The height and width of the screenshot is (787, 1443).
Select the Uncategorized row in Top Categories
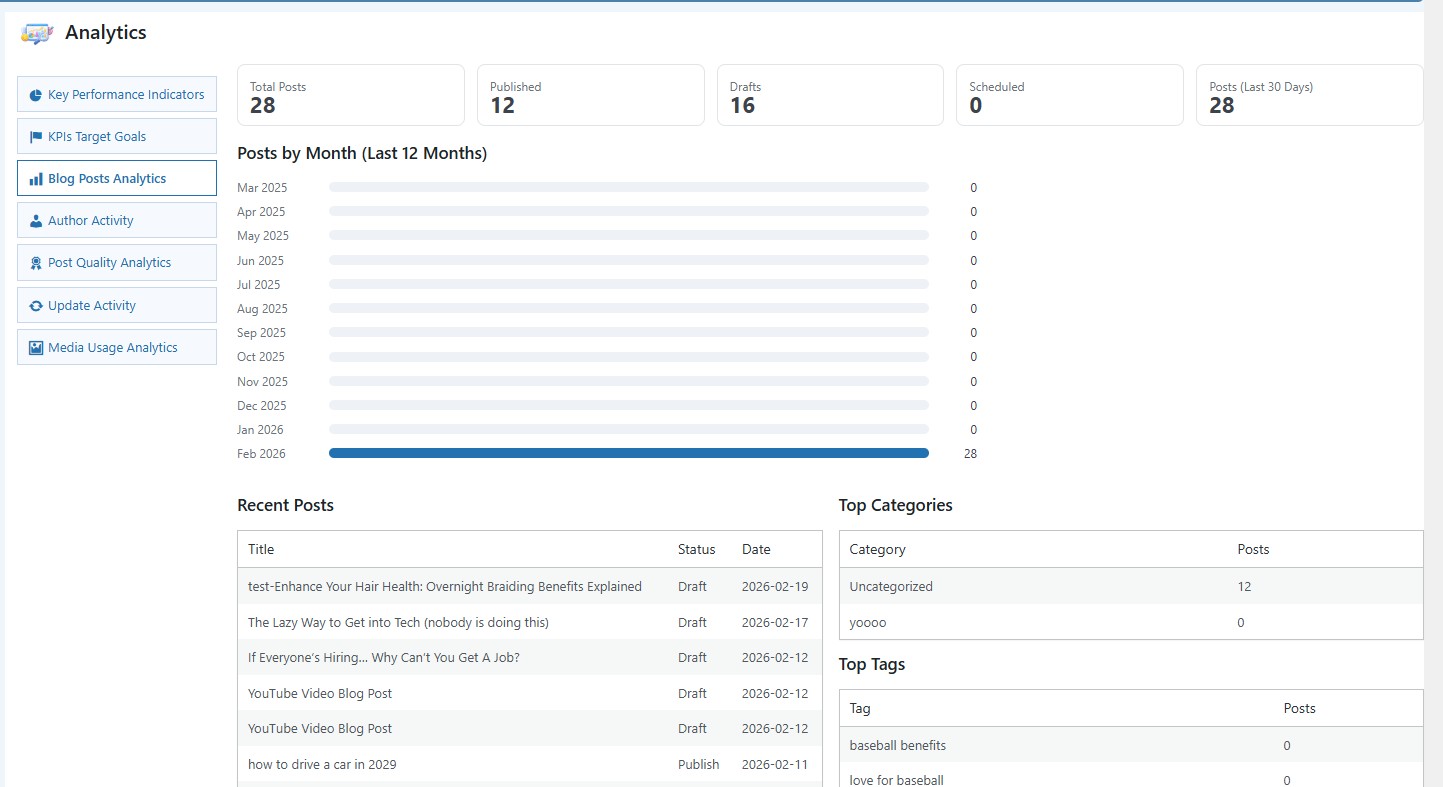(x=891, y=586)
